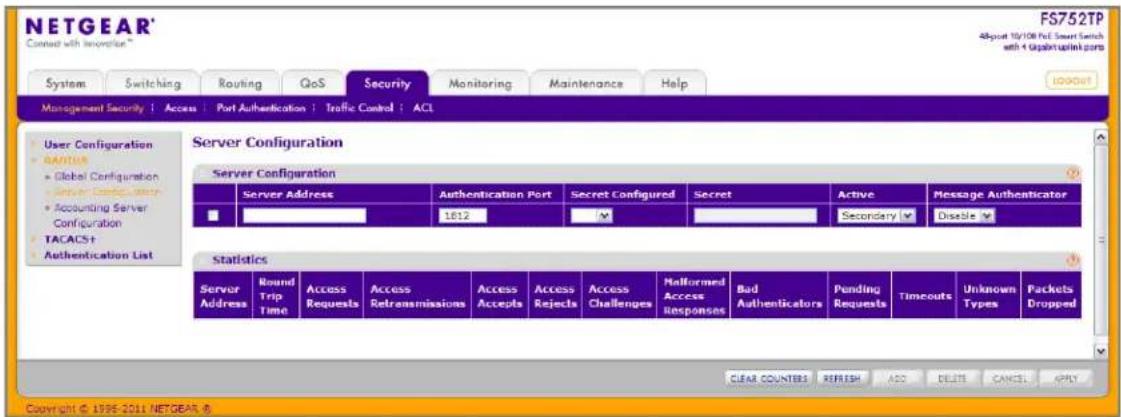Click the APPLY button
The image size is (1121, 417).
(1064, 378)
